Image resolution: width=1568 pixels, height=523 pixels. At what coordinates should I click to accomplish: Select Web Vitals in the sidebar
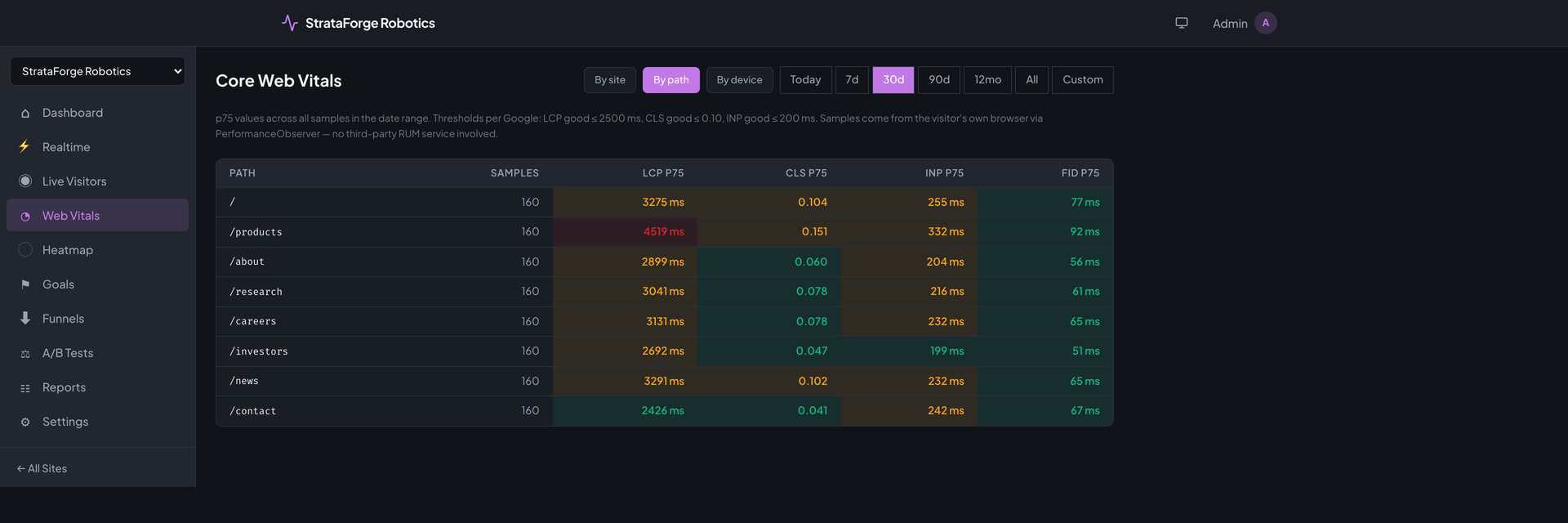coord(97,216)
